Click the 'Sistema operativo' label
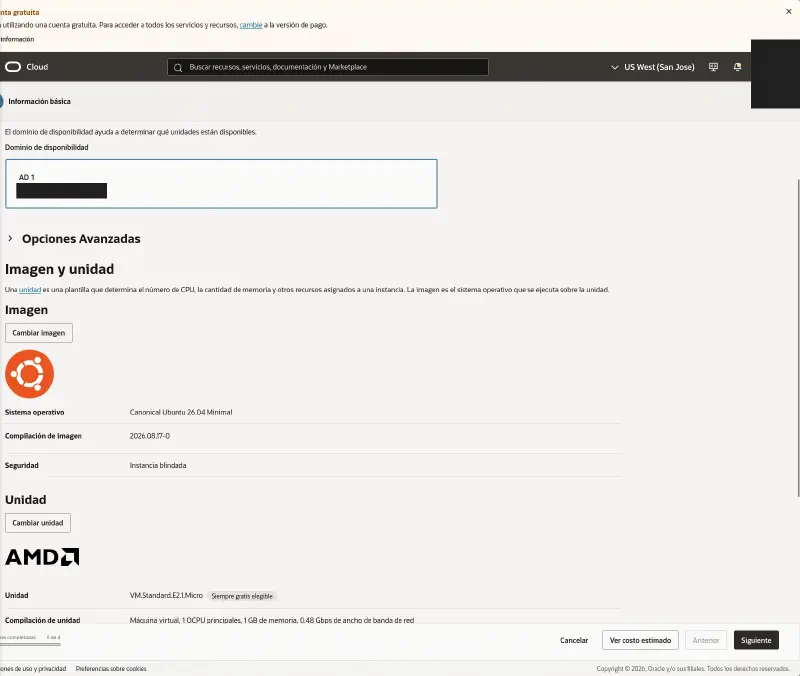The image size is (800, 676). pos(35,412)
